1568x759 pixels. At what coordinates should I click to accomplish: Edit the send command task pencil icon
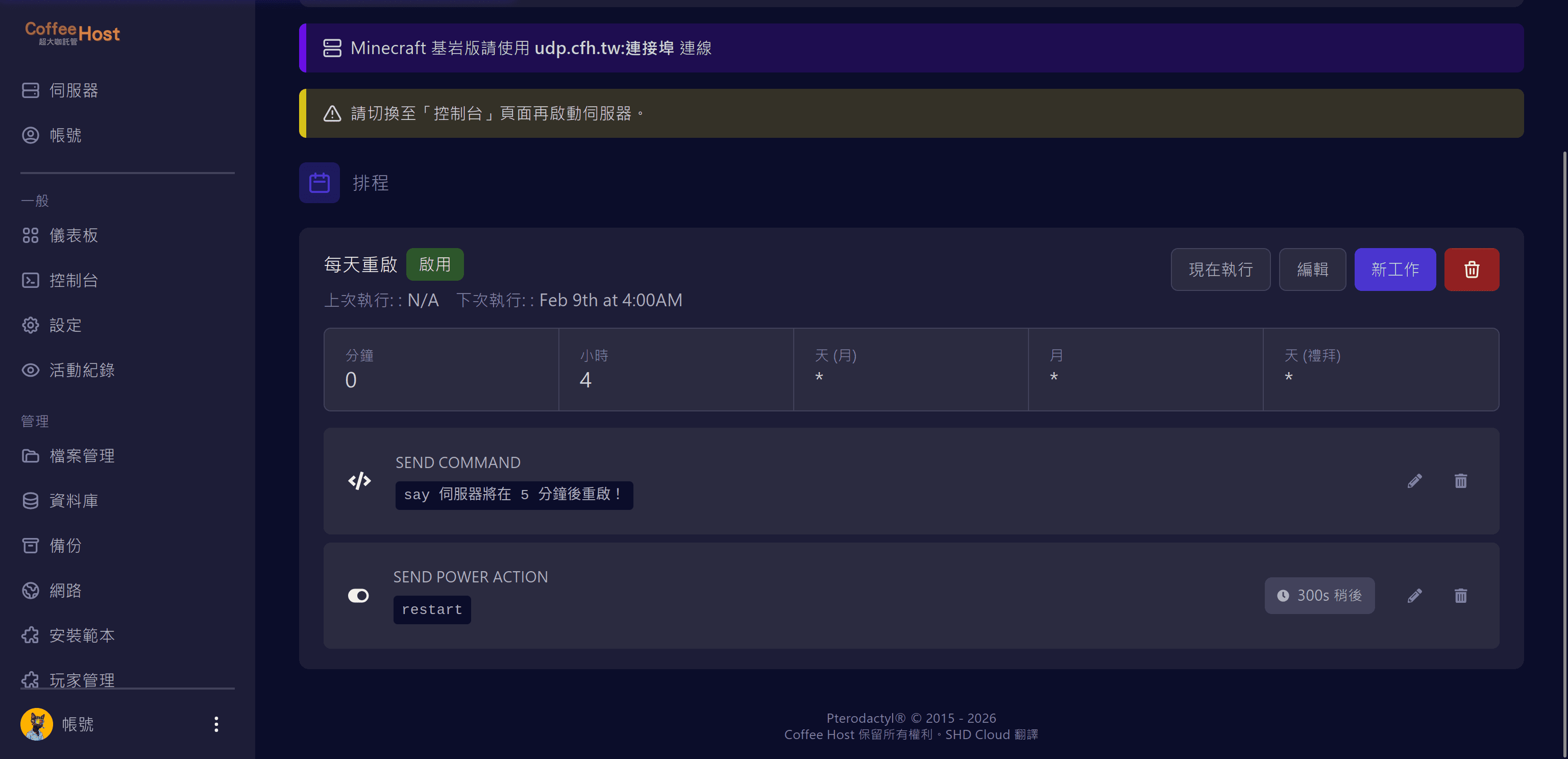click(x=1414, y=481)
